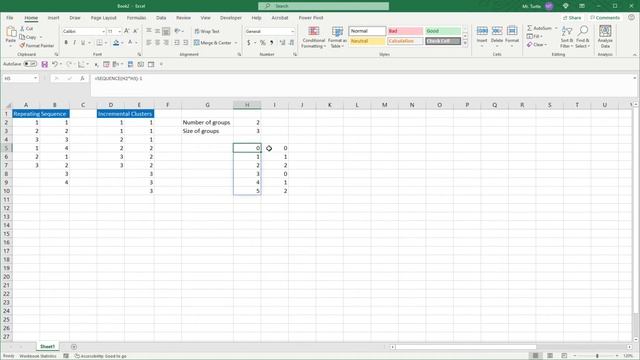
Task: Expand the cell styles gallery
Action: tap(465, 43)
